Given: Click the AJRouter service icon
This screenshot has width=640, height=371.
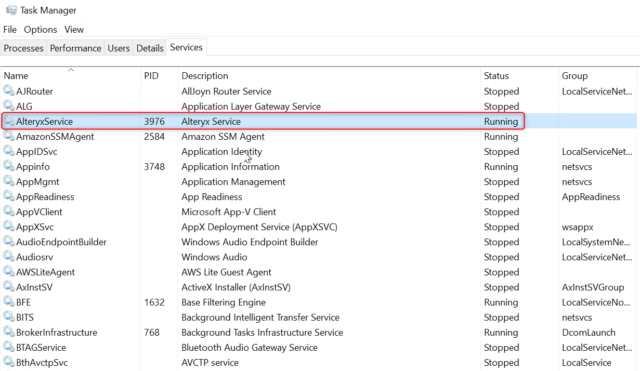Looking at the screenshot, I should (x=9, y=91).
